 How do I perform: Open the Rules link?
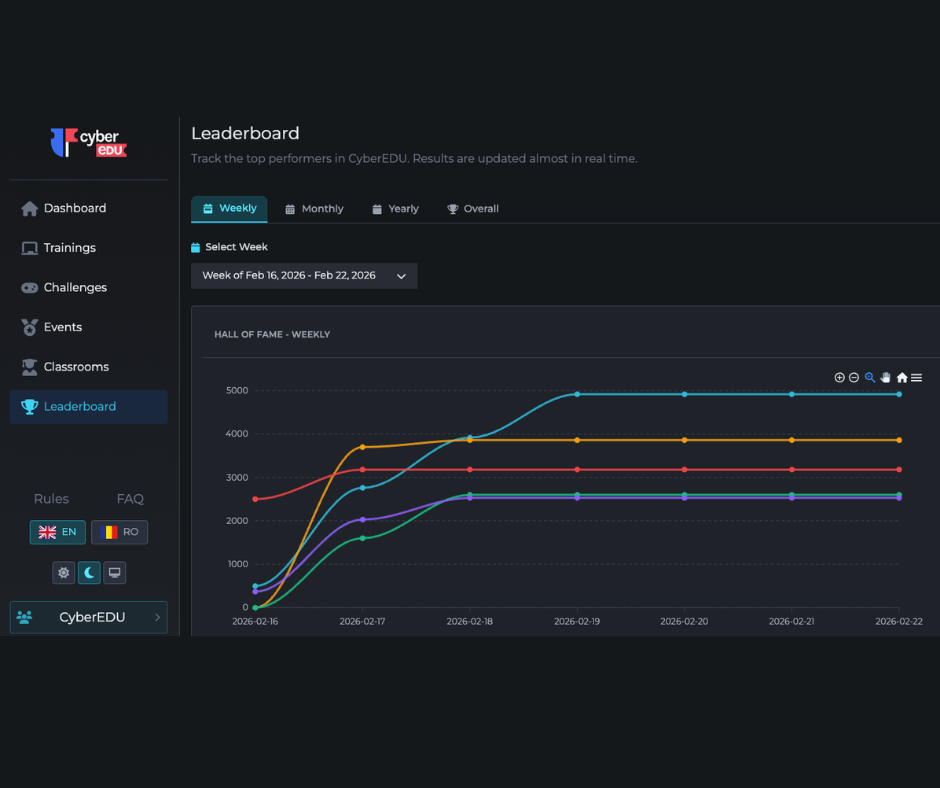click(x=51, y=499)
